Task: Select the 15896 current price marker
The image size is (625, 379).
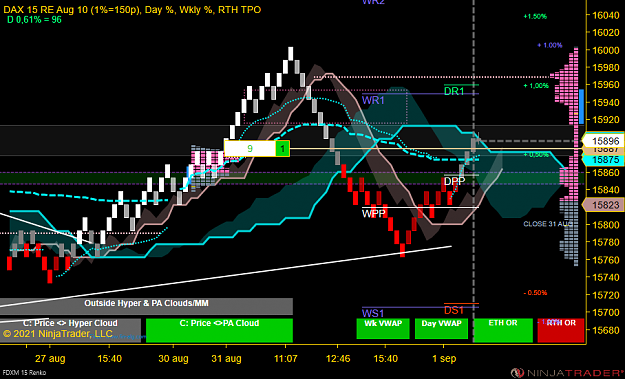Action: coord(604,141)
